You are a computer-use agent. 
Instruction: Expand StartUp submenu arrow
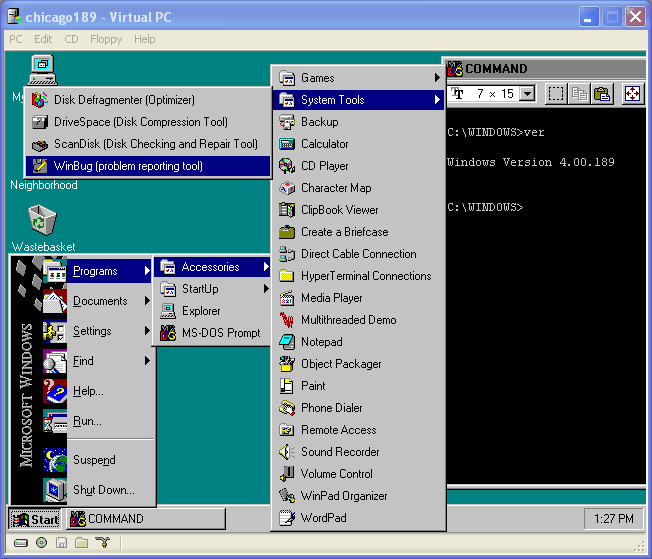pyautogui.click(x=266, y=289)
